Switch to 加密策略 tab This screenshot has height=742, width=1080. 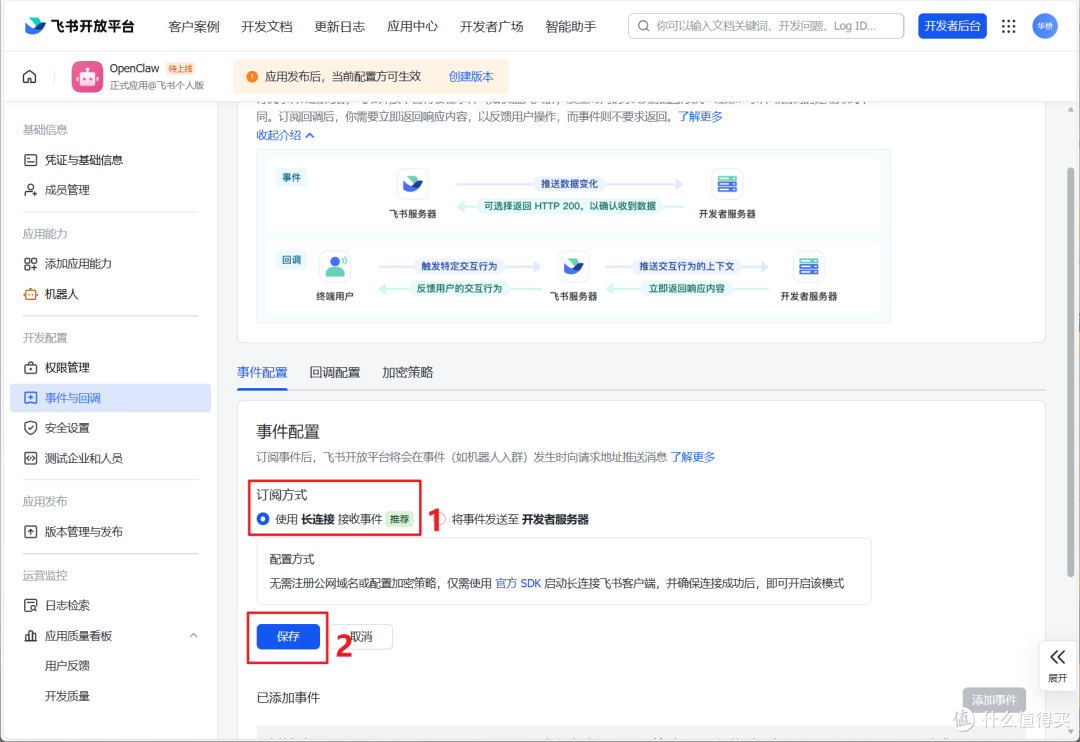[x=408, y=373]
